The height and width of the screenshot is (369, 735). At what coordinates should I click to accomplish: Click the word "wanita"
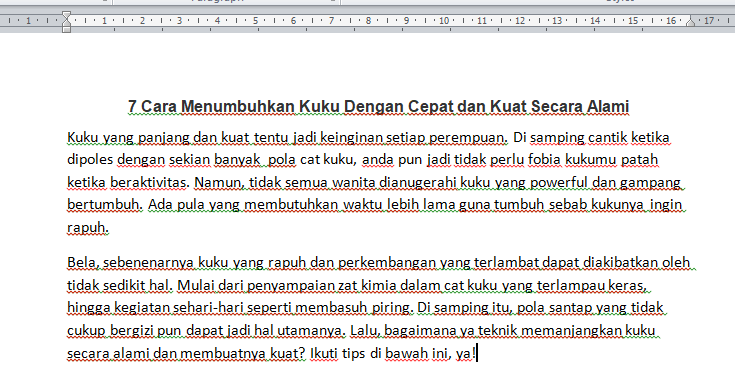pyautogui.click(x=354, y=182)
